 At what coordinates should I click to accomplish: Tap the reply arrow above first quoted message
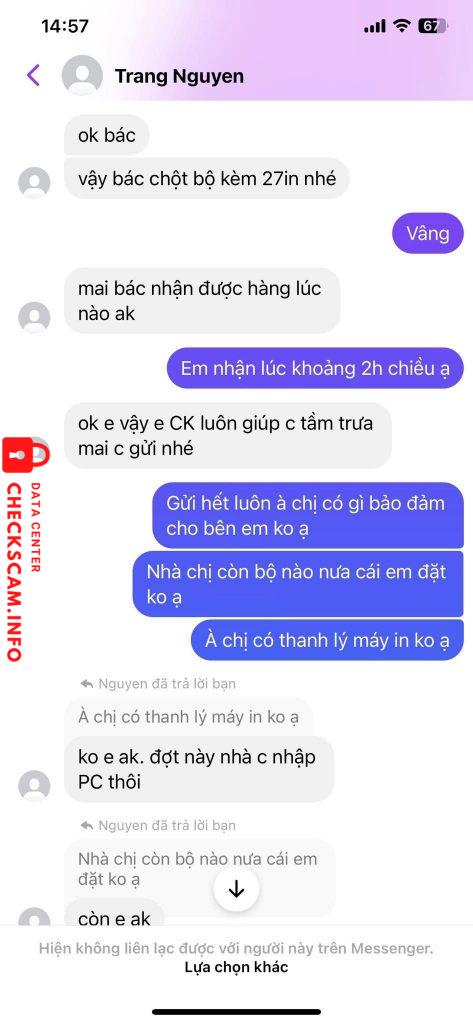pyautogui.click(x=87, y=684)
